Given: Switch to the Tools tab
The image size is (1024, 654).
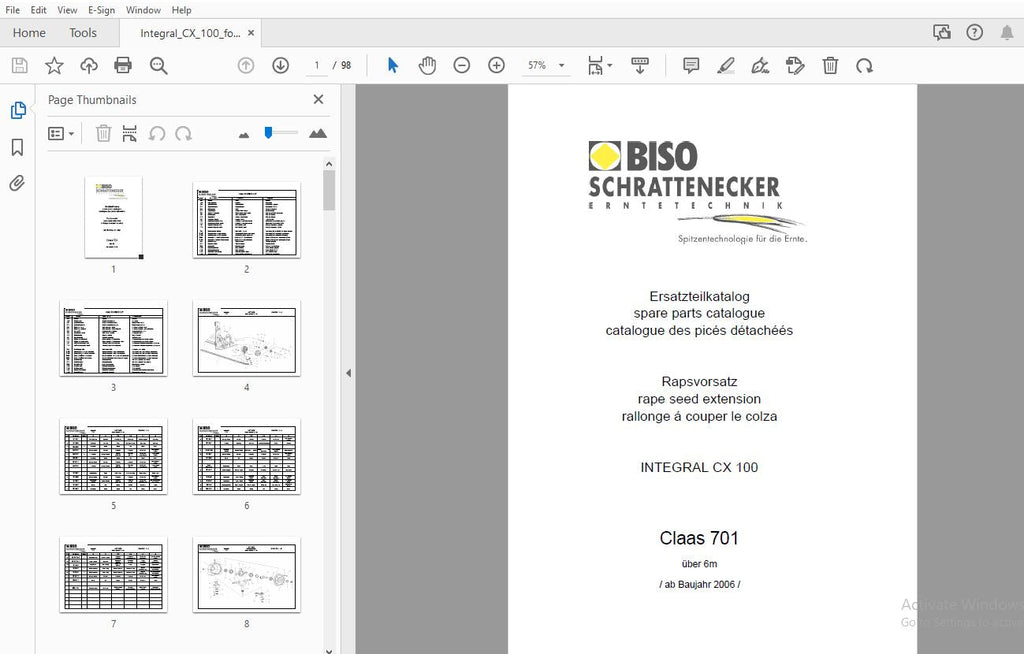Looking at the screenshot, I should pyautogui.click(x=83, y=33).
